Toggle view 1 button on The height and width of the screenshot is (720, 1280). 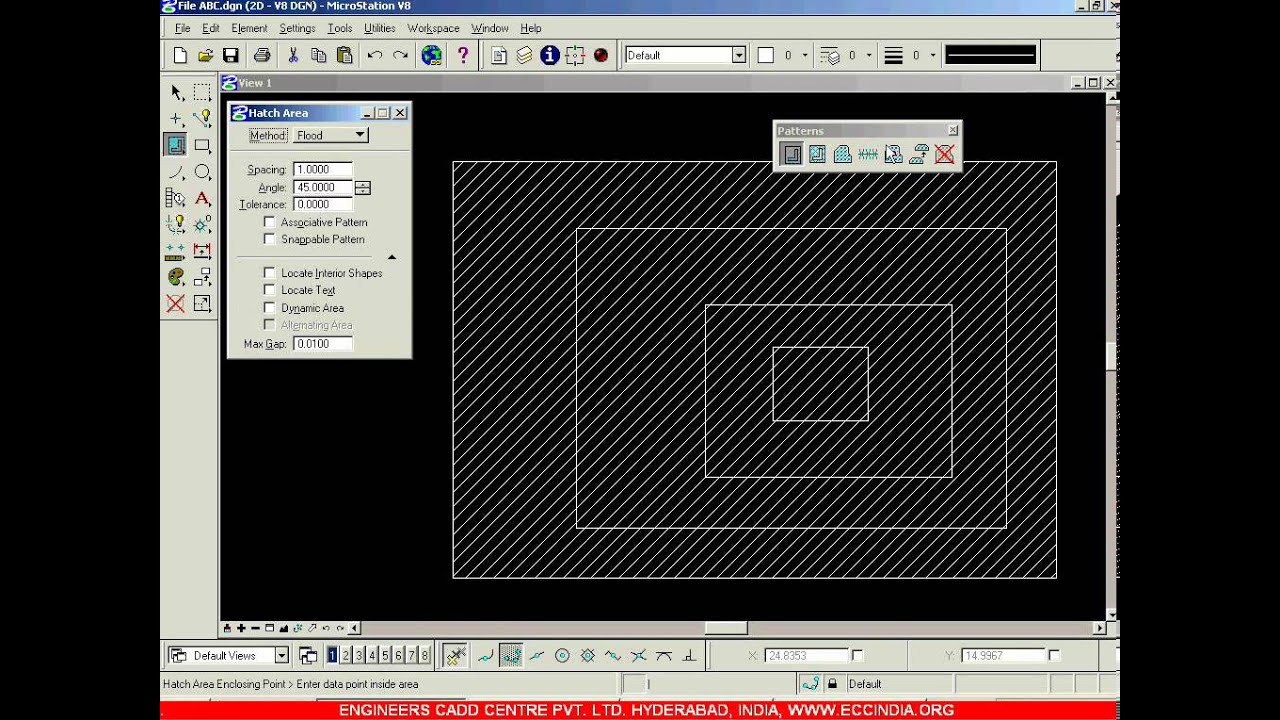click(x=333, y=656)
